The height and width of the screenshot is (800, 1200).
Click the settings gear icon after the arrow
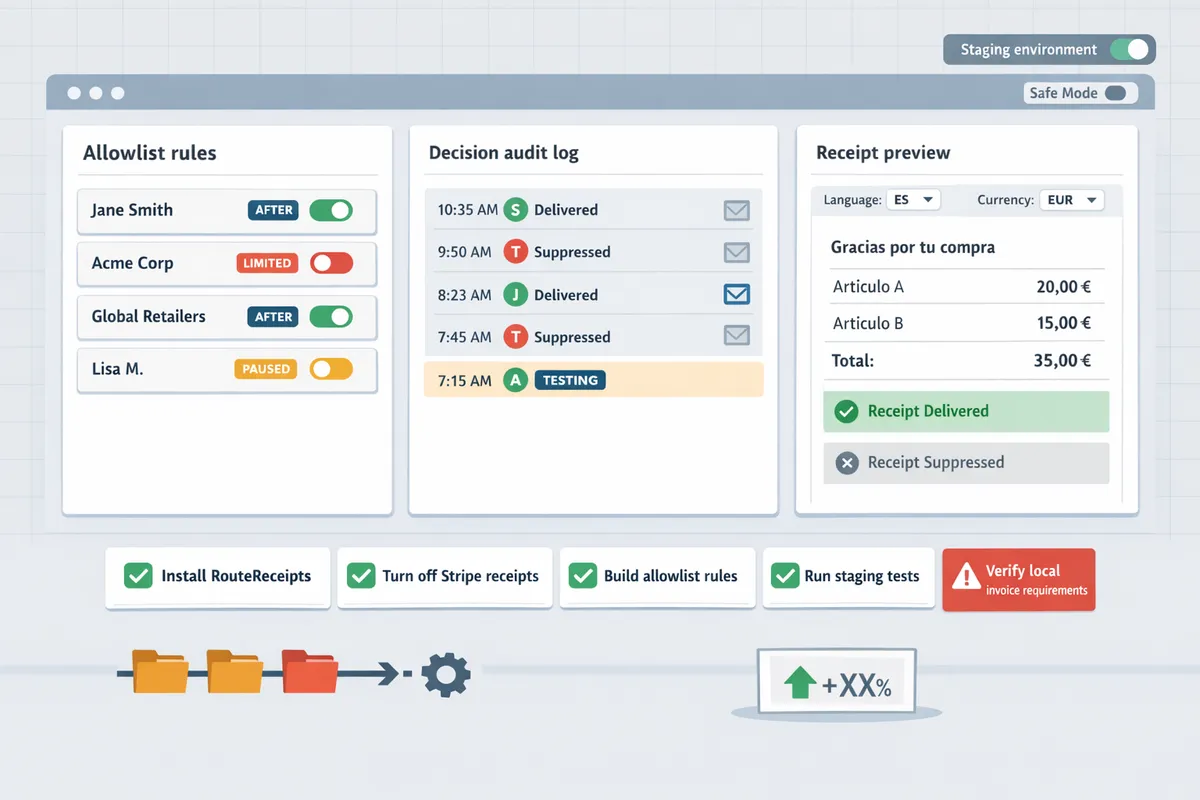[x=446, y=675]
